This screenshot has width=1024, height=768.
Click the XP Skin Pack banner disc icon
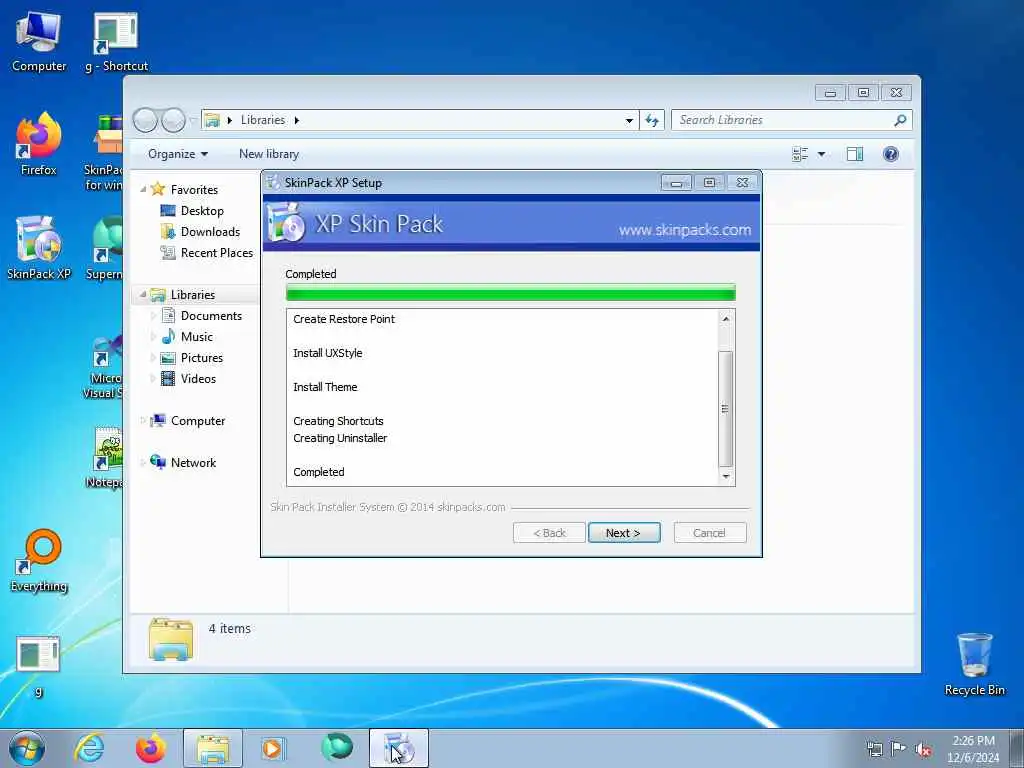tap(285, 223)
